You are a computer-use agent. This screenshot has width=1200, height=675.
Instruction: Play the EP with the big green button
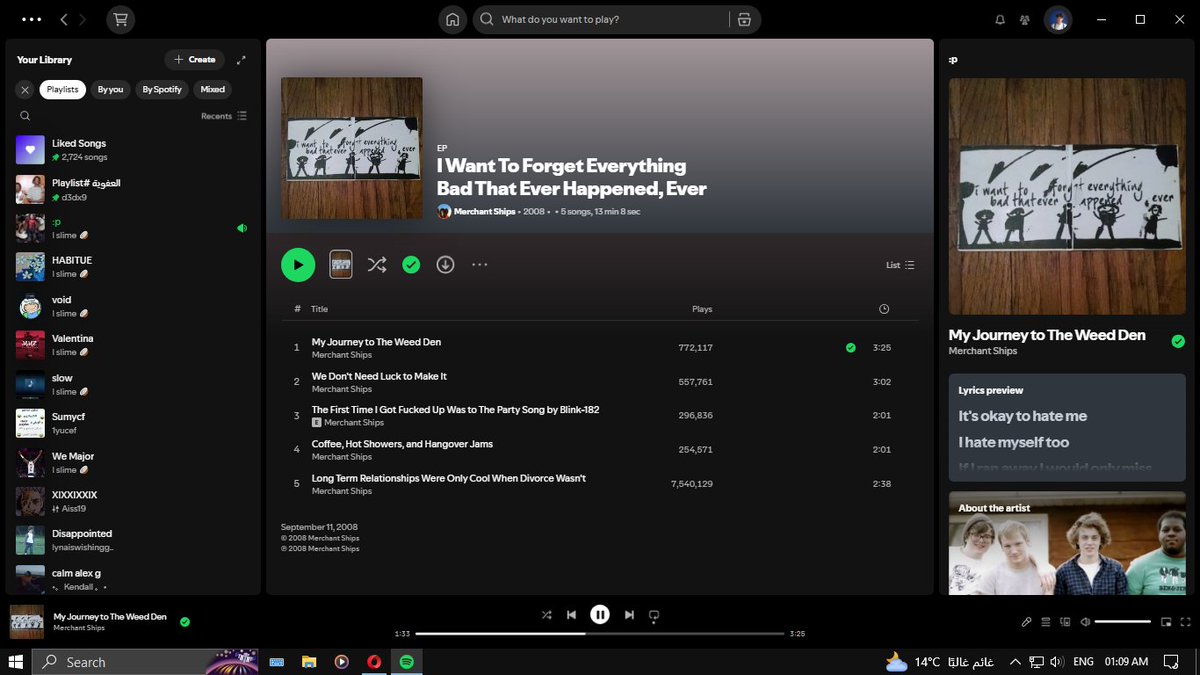click(x=298, y=265)
